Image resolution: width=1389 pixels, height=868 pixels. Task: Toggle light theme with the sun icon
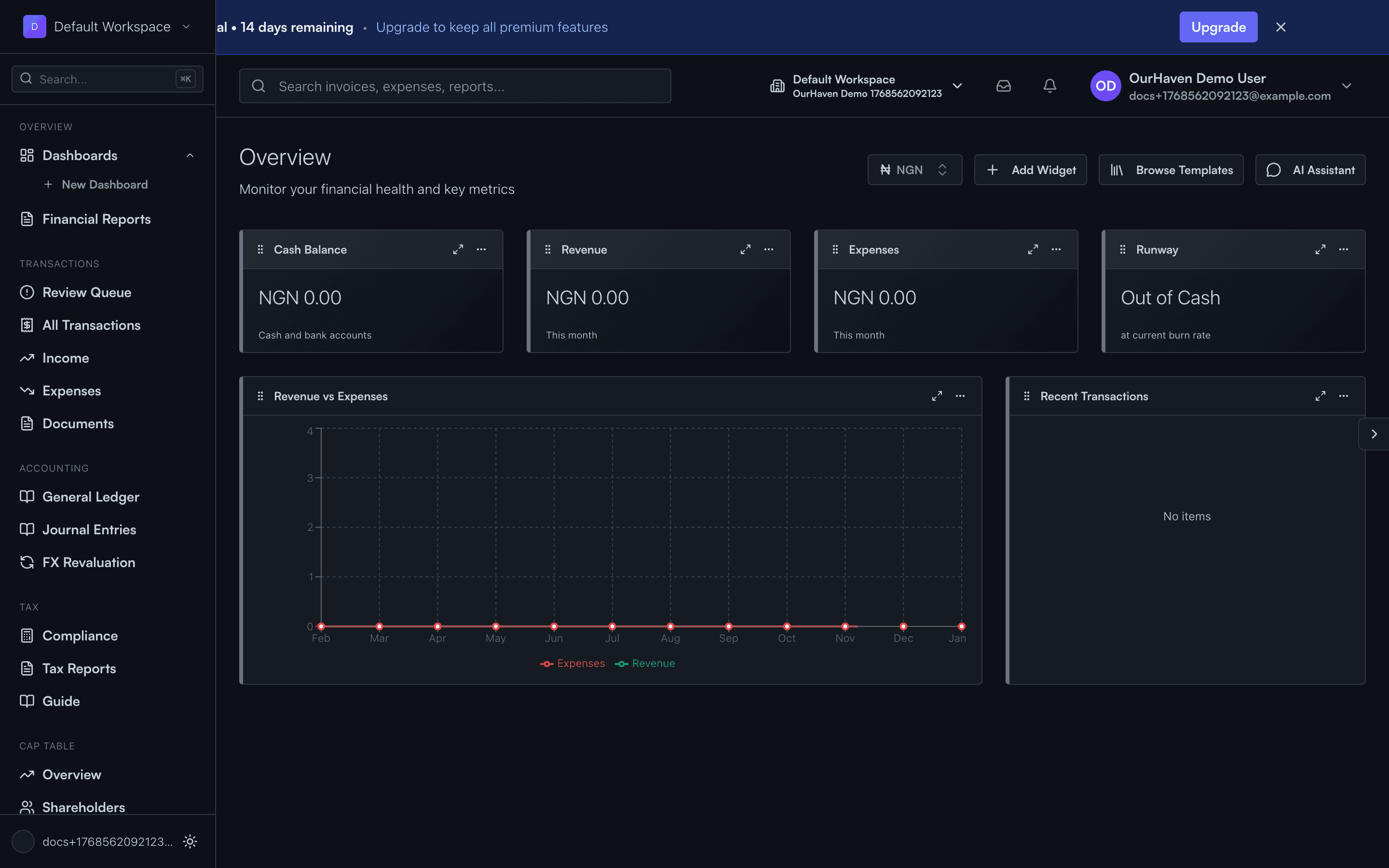tap(190, 841)
